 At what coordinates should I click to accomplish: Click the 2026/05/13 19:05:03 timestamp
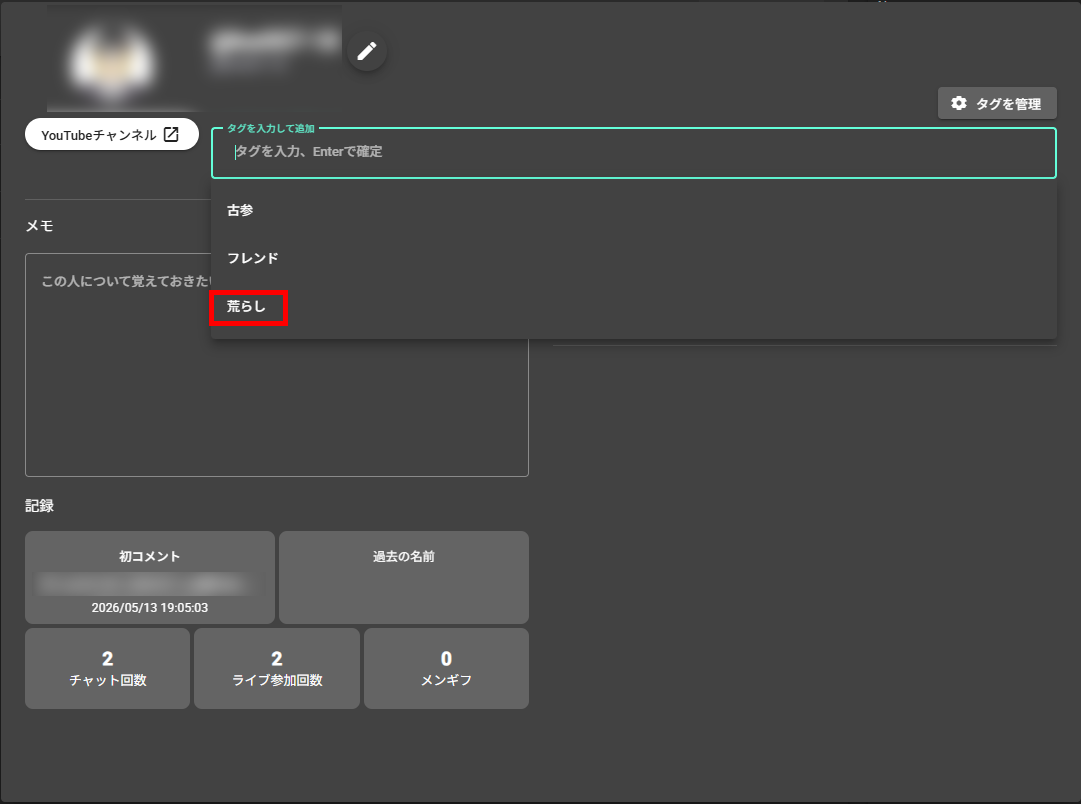pyautogui.click(x=150, y=607)
